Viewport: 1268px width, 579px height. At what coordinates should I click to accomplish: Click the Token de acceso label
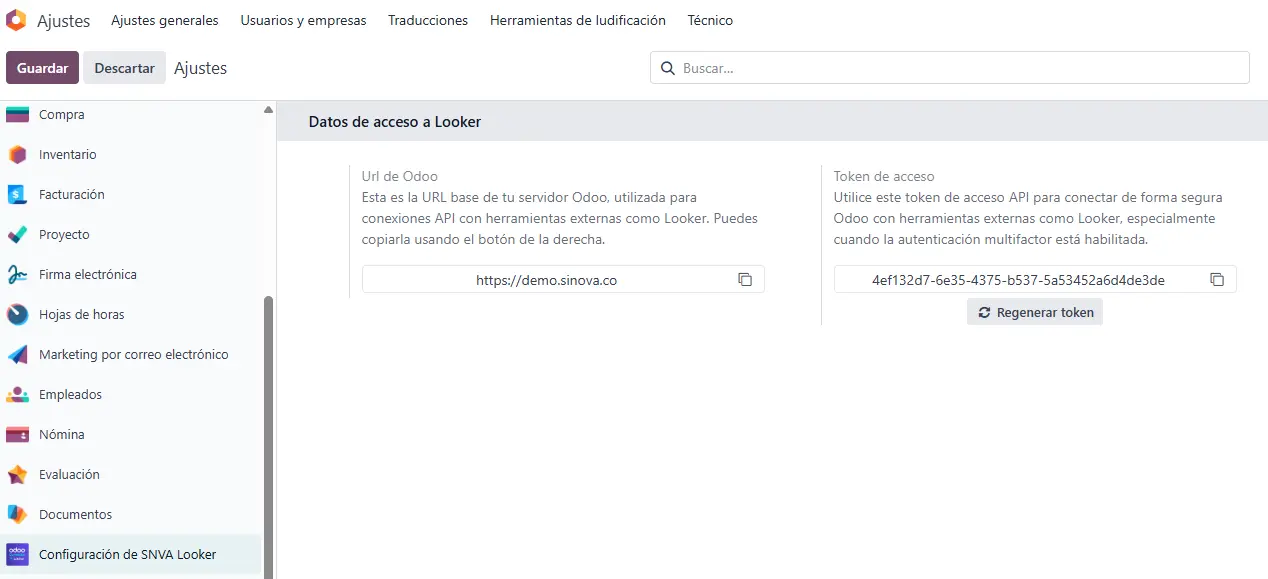(x=884, y=176)
